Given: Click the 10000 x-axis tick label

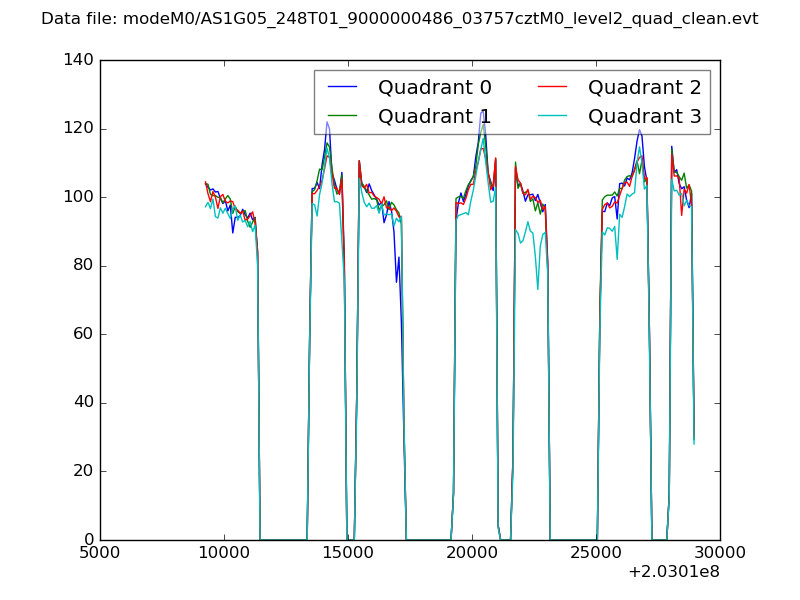Looking at the screenshot, I should pos(224,553).
